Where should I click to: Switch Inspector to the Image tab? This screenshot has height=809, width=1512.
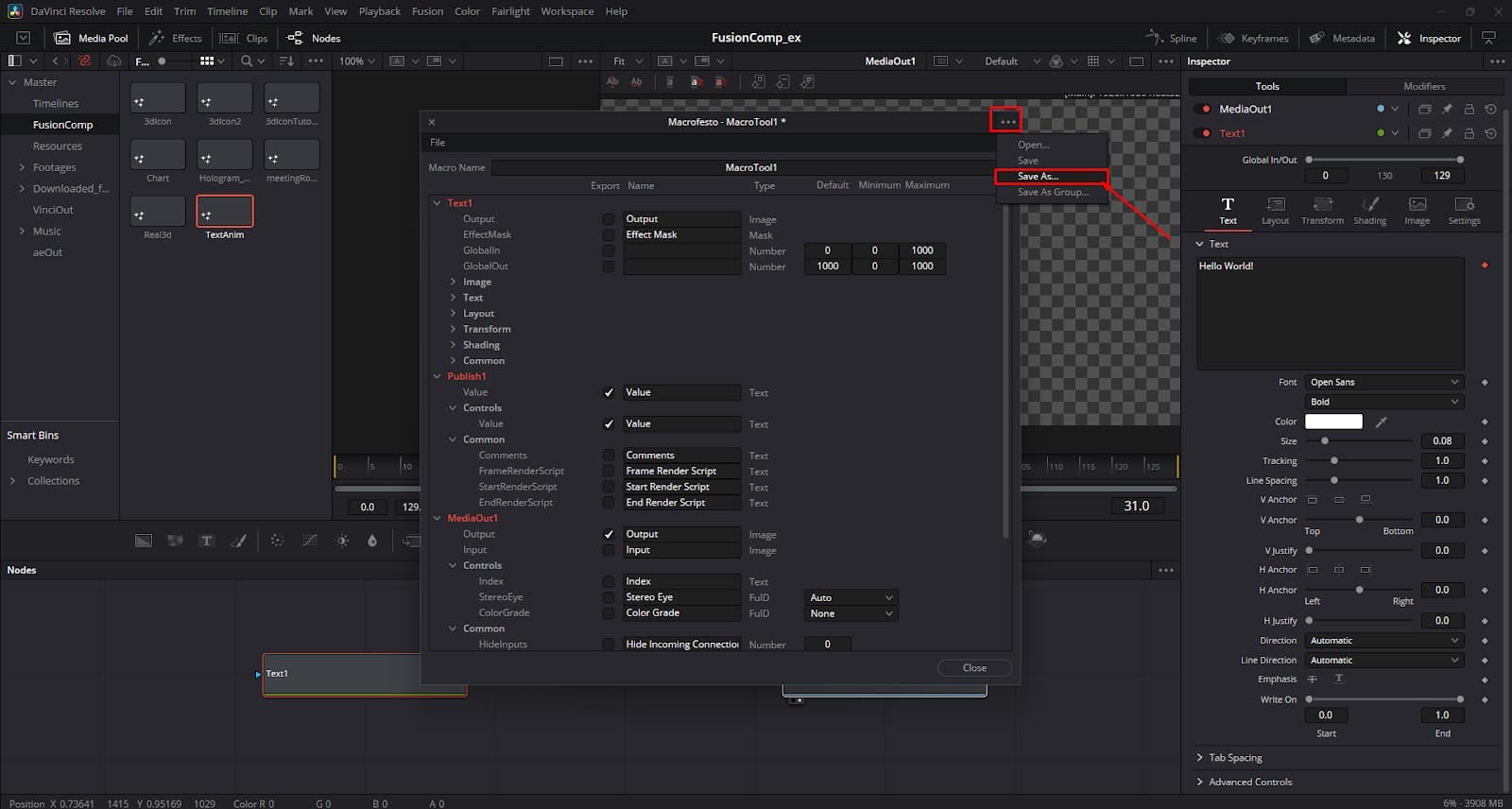pyautogui.click(x=1417, y=211)
